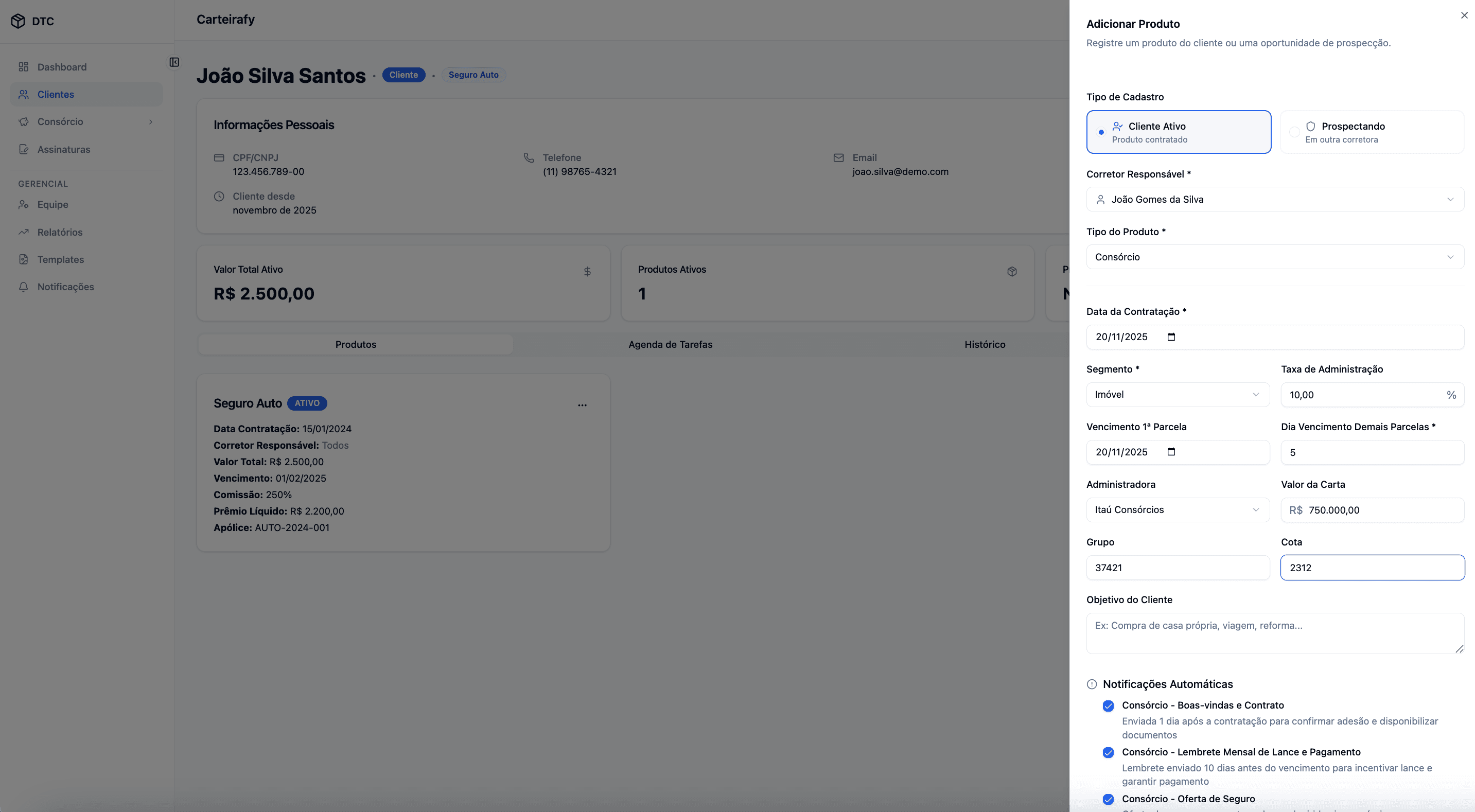The image size is (1475, 812).
Task: Open the Tipo do Produto dropdown
Action: [x=1275, y=257]
